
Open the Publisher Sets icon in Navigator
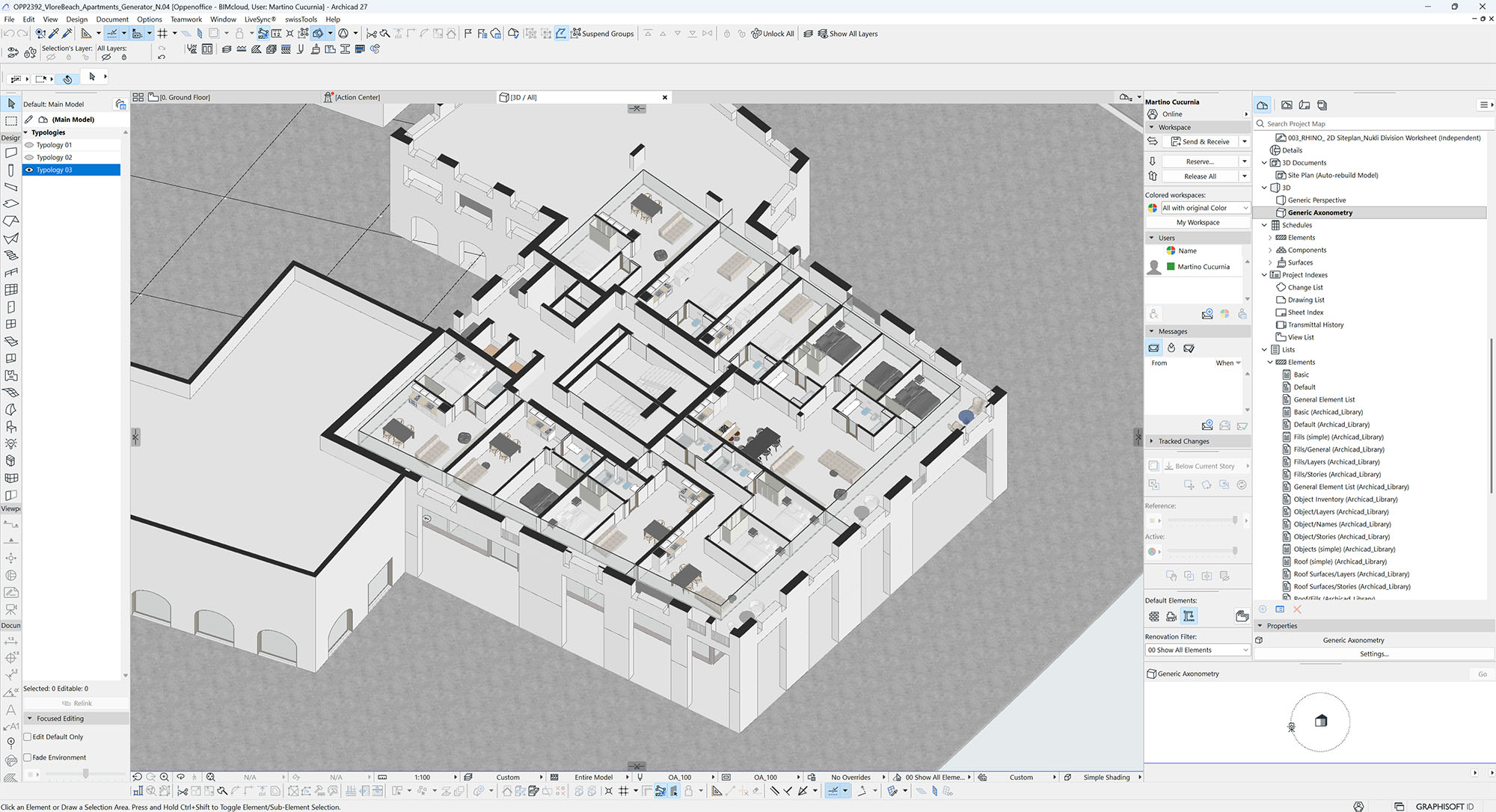tap(1322, 105)
